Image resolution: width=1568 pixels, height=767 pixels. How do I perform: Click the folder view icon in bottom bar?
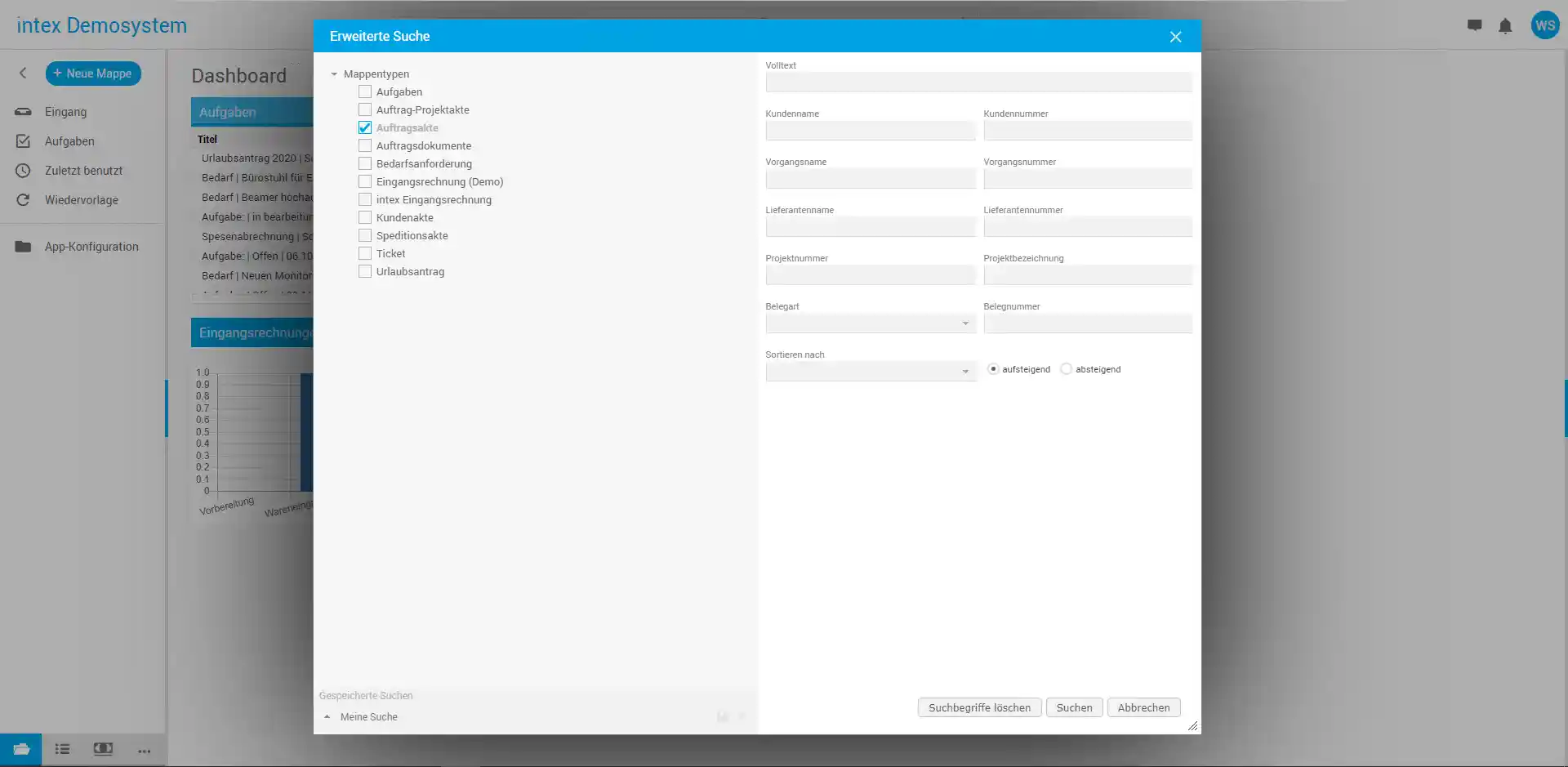(x=21, y=749)
